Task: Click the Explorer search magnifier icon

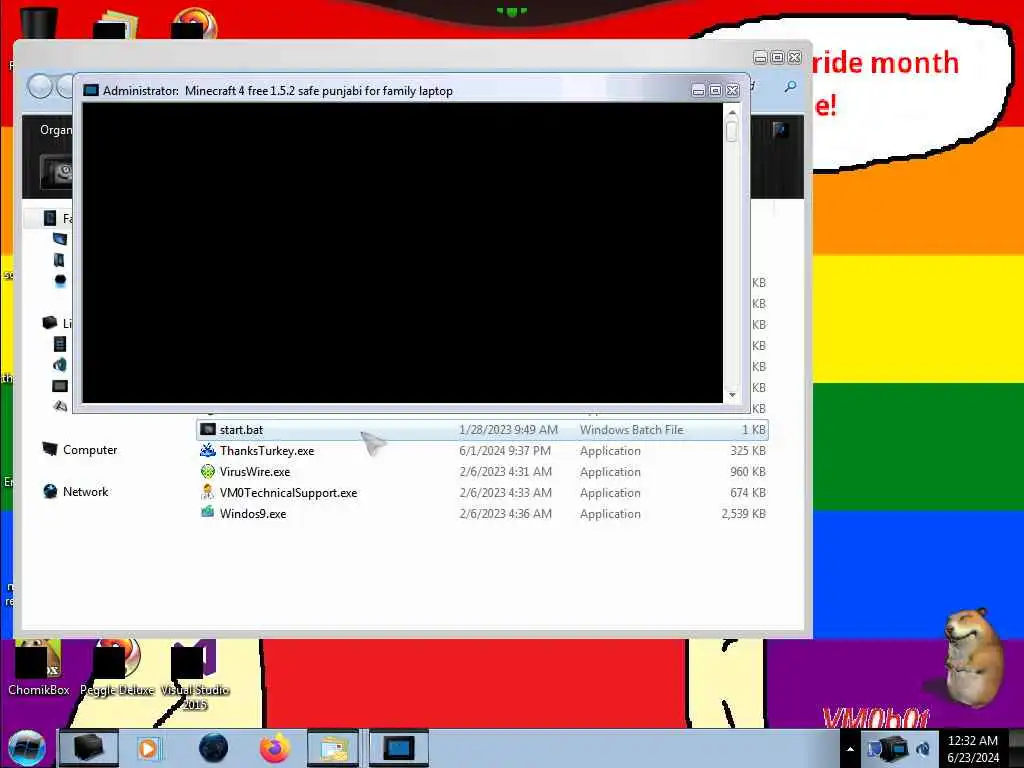Action: pos(790,86)
